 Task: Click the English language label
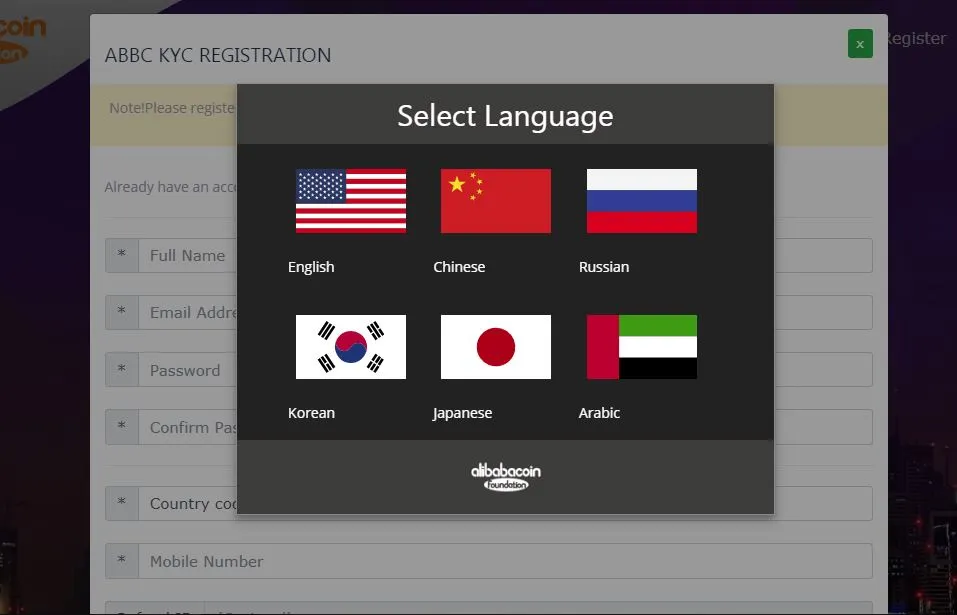pyautogui.click(x=311, y=267)
